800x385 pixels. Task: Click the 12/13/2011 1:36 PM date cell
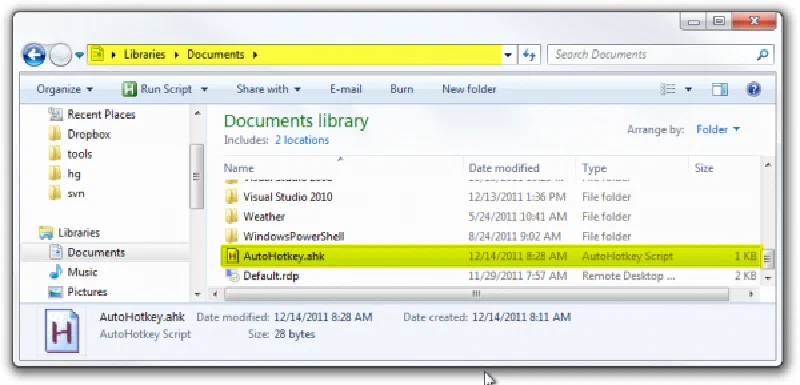pyautogui.click(x=517, y=197)
